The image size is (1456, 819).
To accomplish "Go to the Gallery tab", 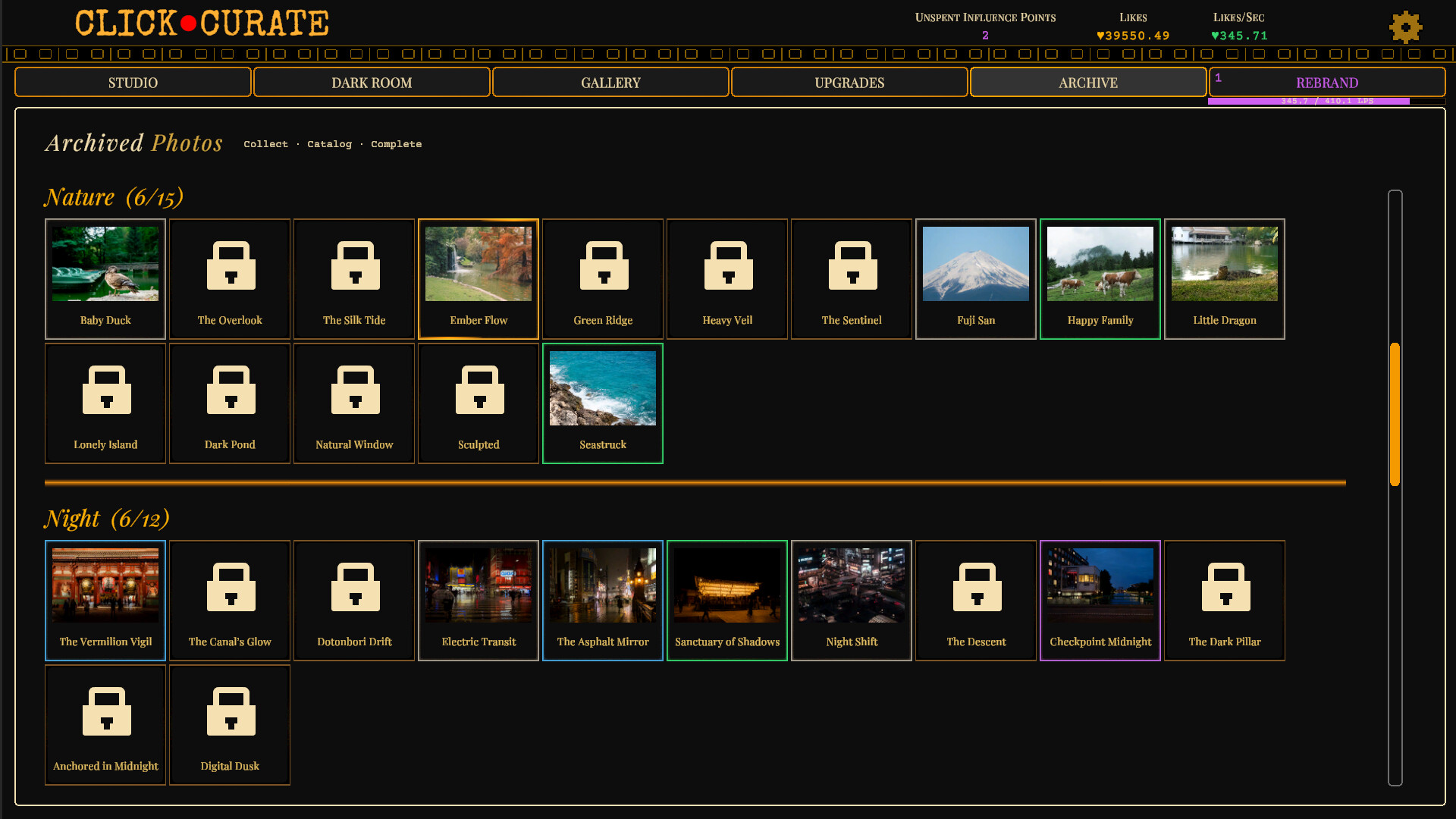I will point(610,83).
